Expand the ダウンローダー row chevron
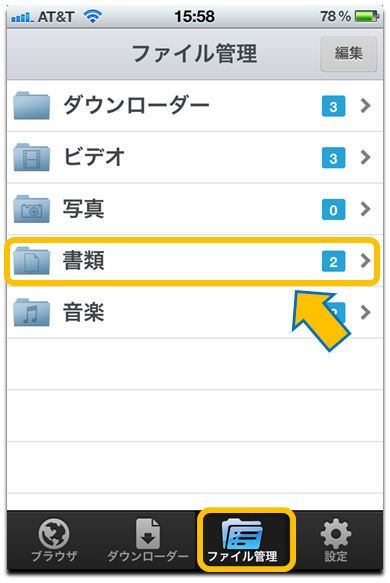 (366, 106)
